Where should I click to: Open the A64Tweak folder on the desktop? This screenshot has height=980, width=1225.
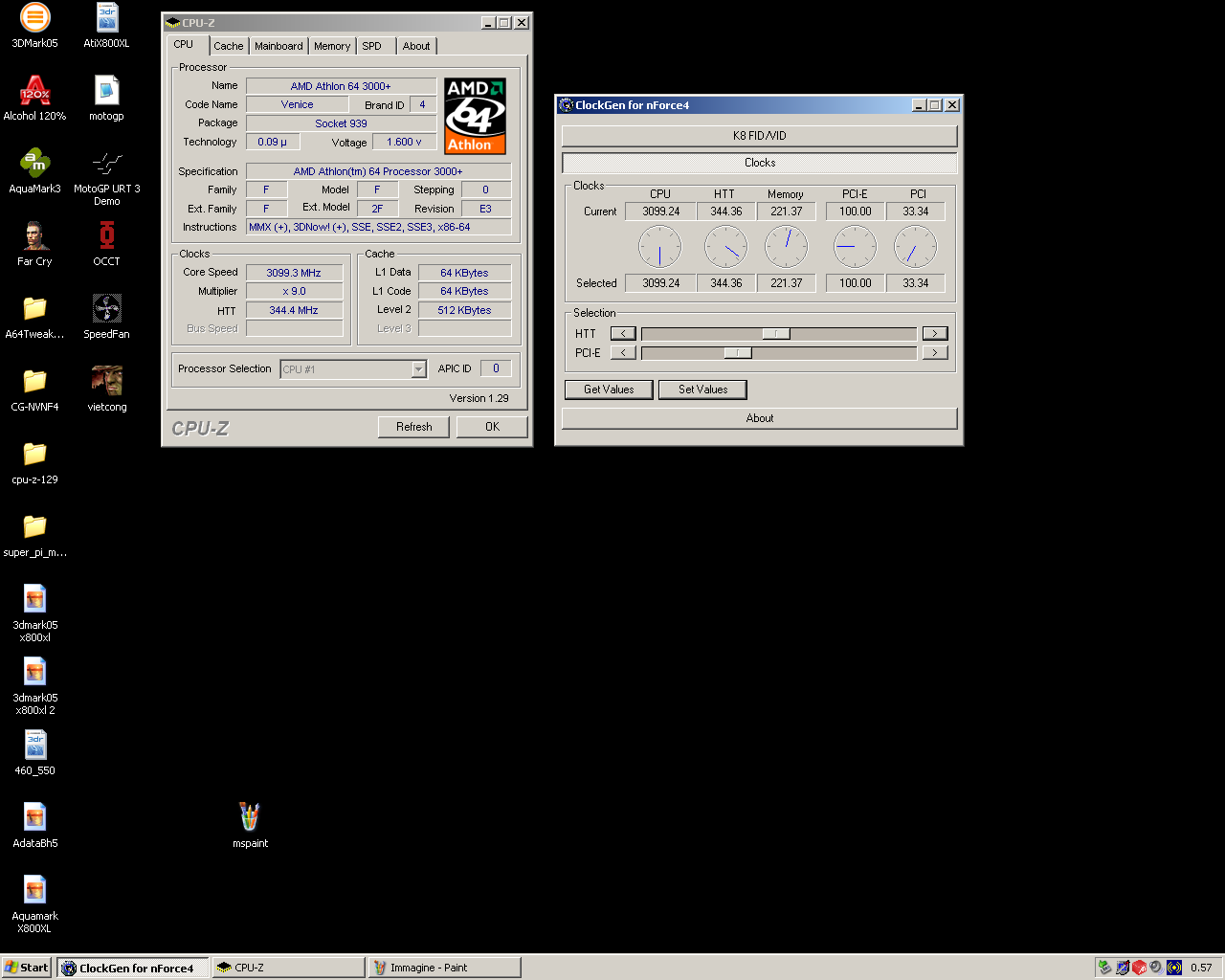(34, 316)
